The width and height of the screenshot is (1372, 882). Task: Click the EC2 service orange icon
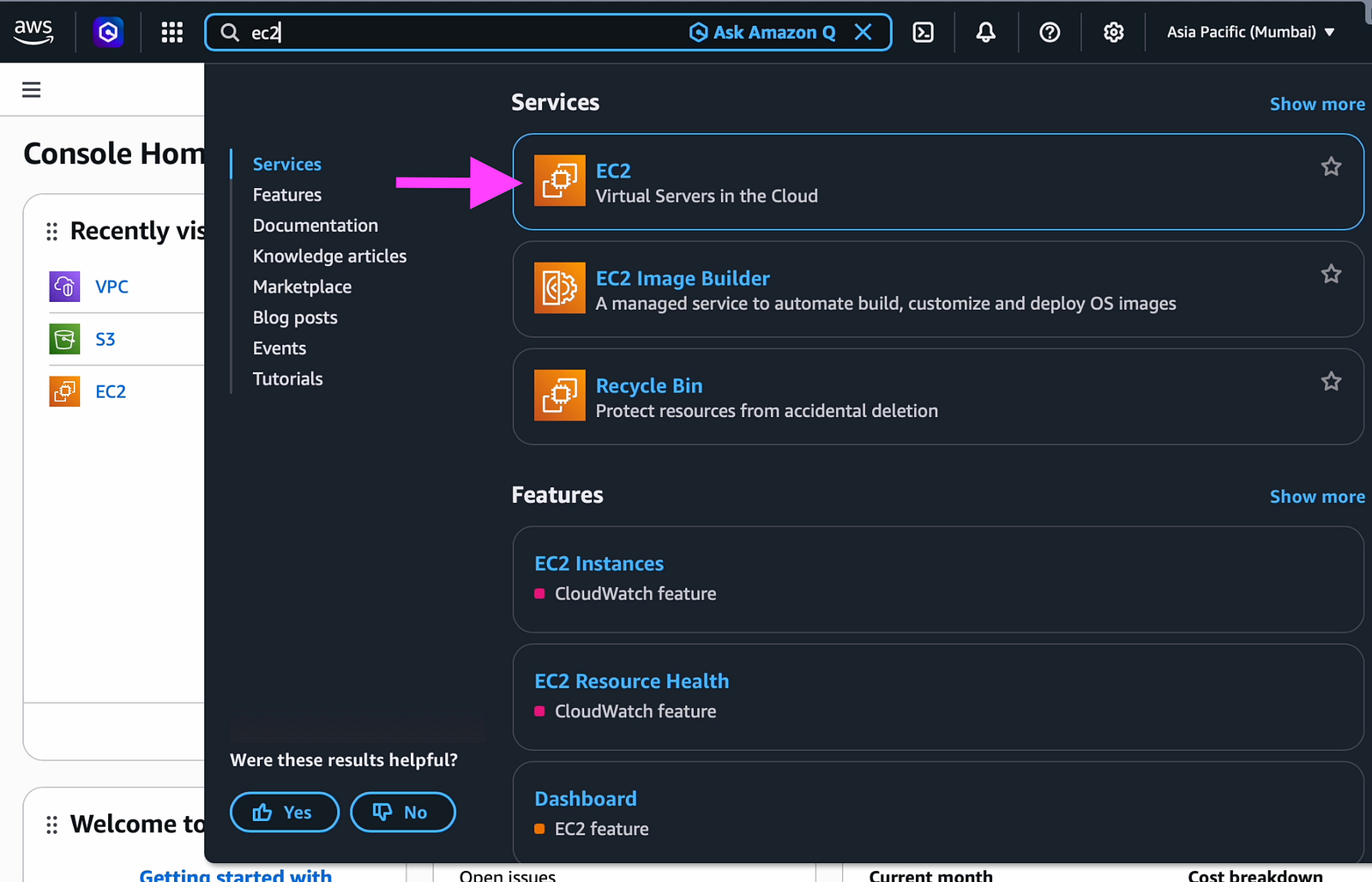[560, 180]
